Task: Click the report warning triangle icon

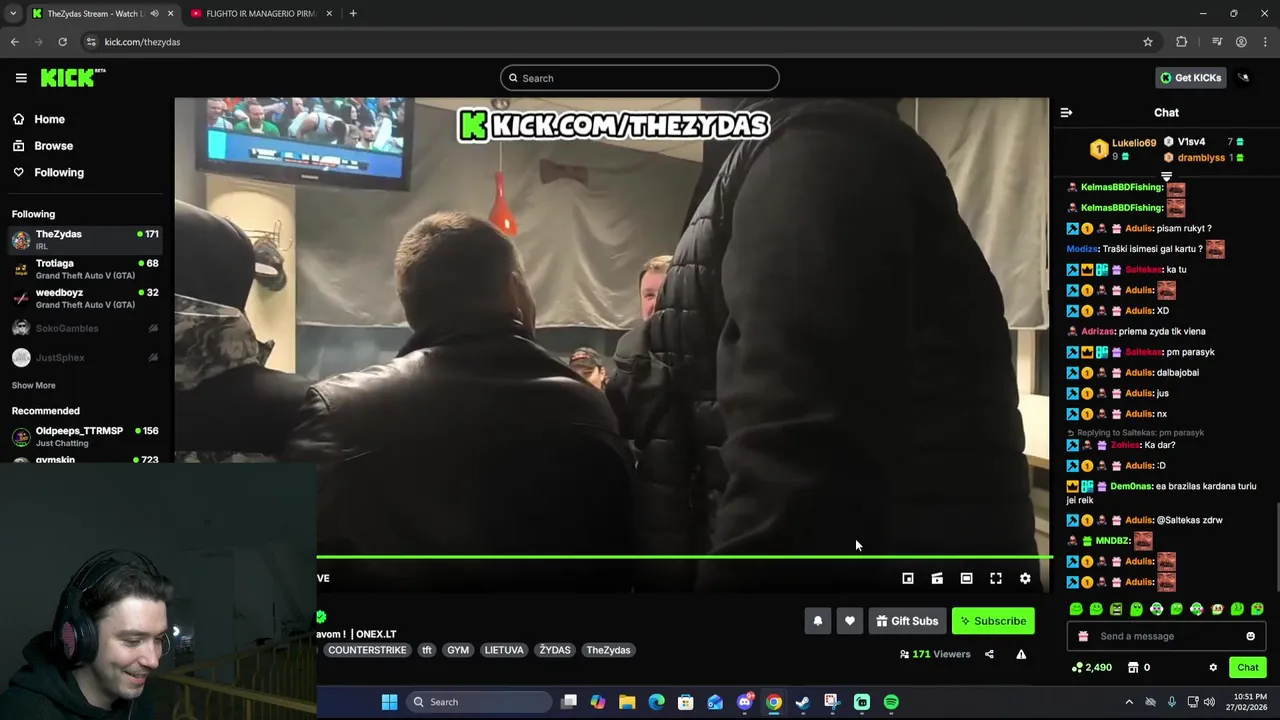Action: point(1021,654)
